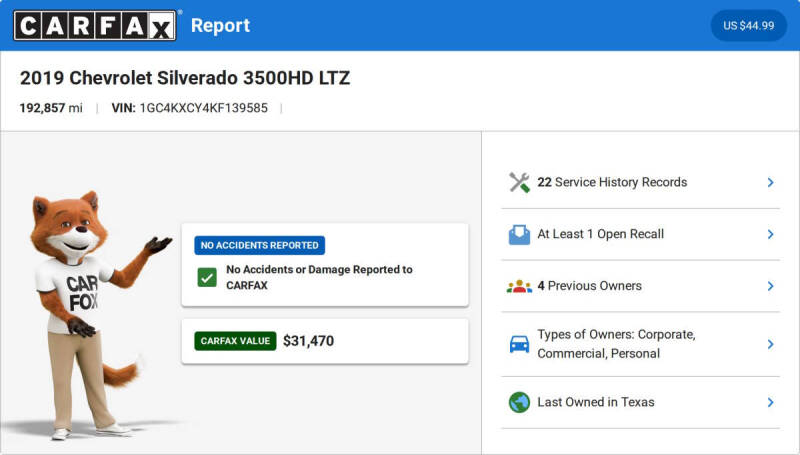Viewport: 800px width, 455px height.
Task: Expand the Open Recall chevron
Action: pyautogui.click(x=770, y=234)
